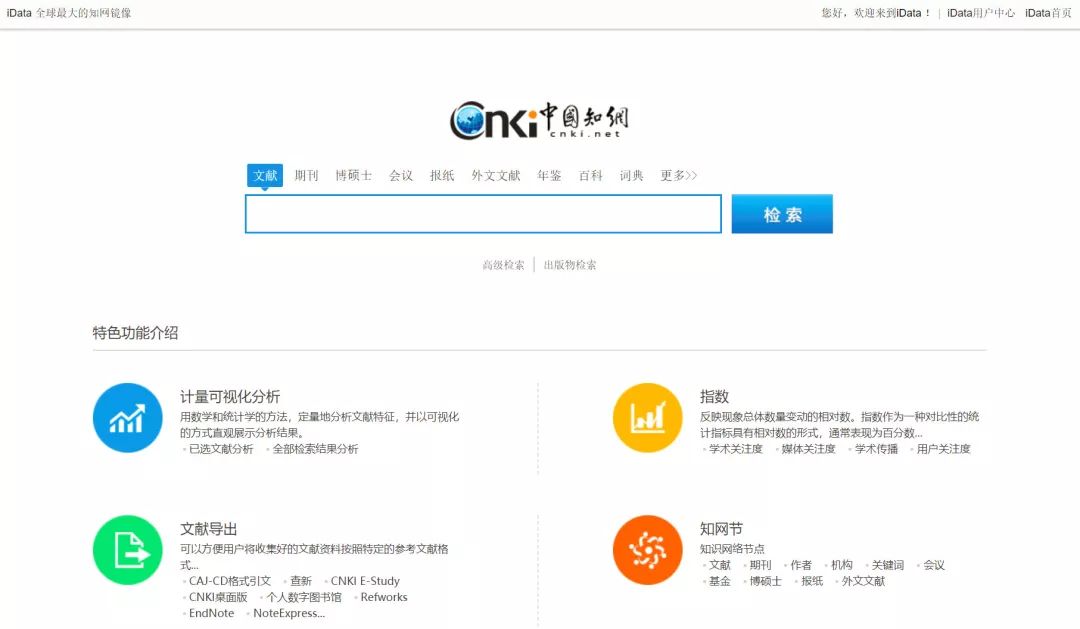The width and height of the screenshot is (1080, 629).
Task: Expand the 更多>> category list
Action: click(678, 176)
